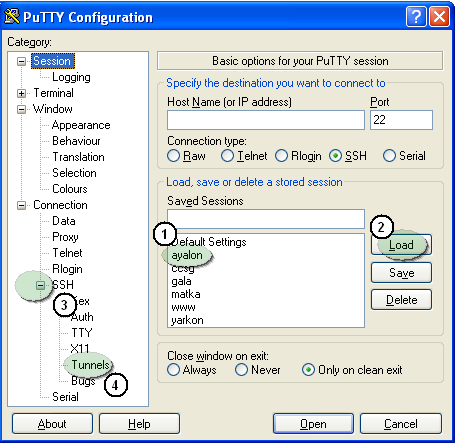Screen dimensions: 455x443
Task: Click the PuTTY icon in title bar
Action: click(x=11, y=16)
